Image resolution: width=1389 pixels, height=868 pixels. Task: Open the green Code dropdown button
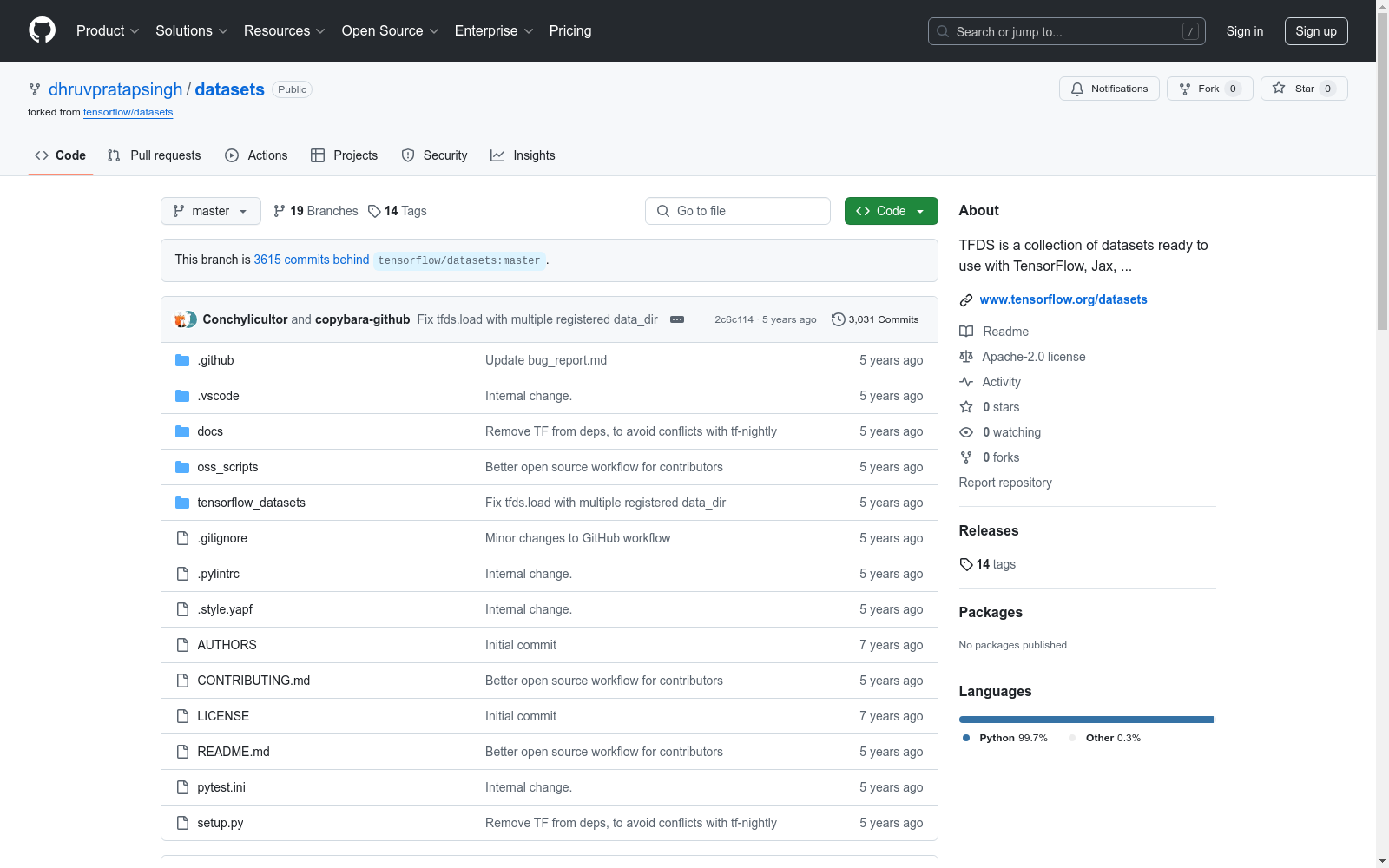pyautogui.click(x=892, y=211)
